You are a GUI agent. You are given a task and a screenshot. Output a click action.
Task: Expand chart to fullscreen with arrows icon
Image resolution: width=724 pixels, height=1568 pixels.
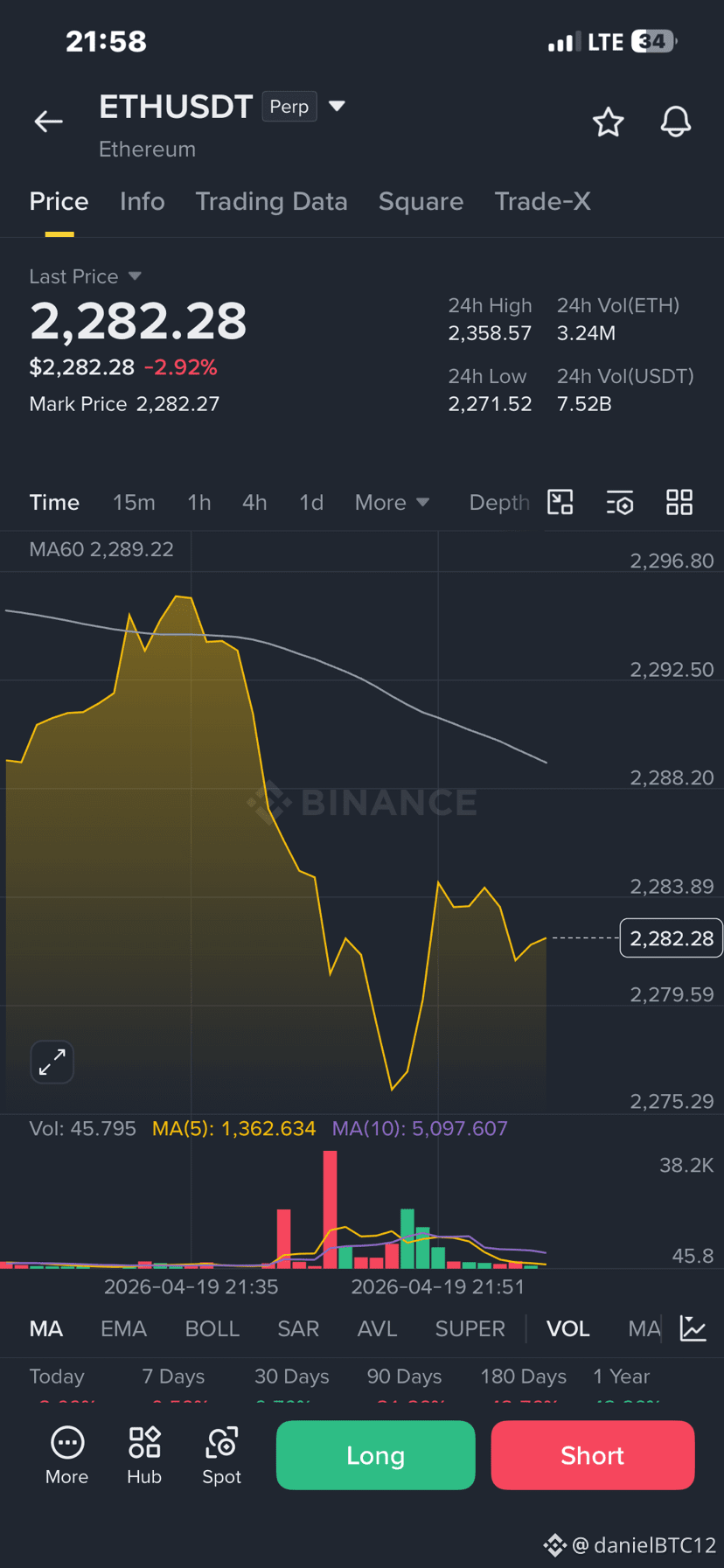coord(52,1062)
